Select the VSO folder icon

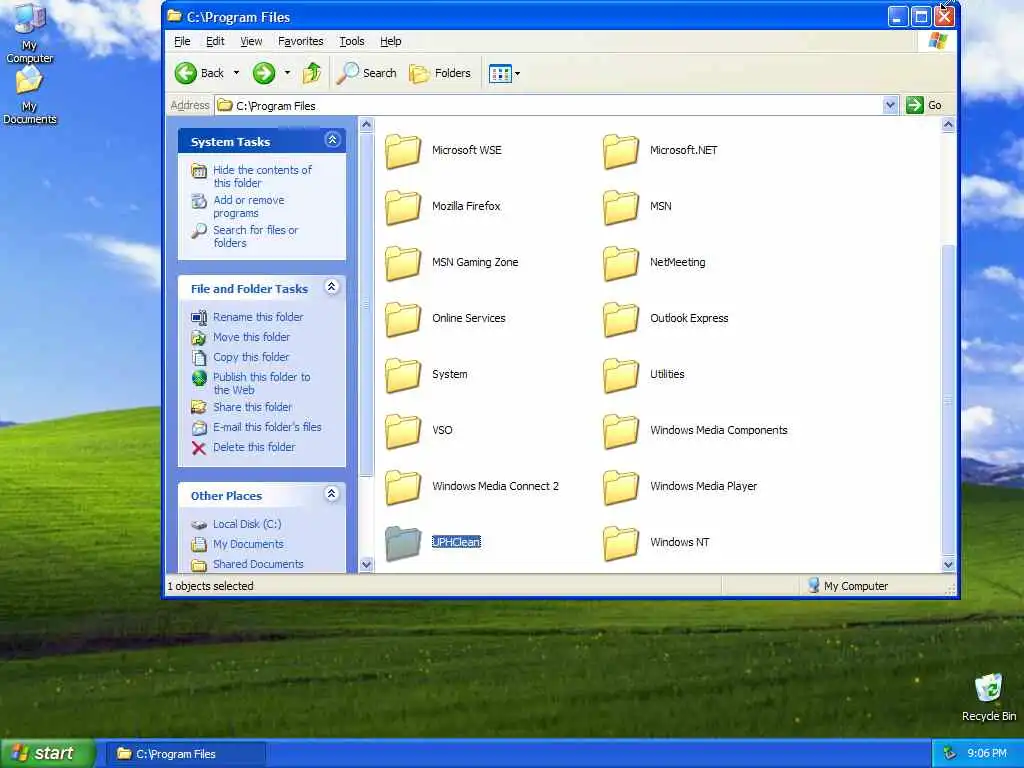402,432
